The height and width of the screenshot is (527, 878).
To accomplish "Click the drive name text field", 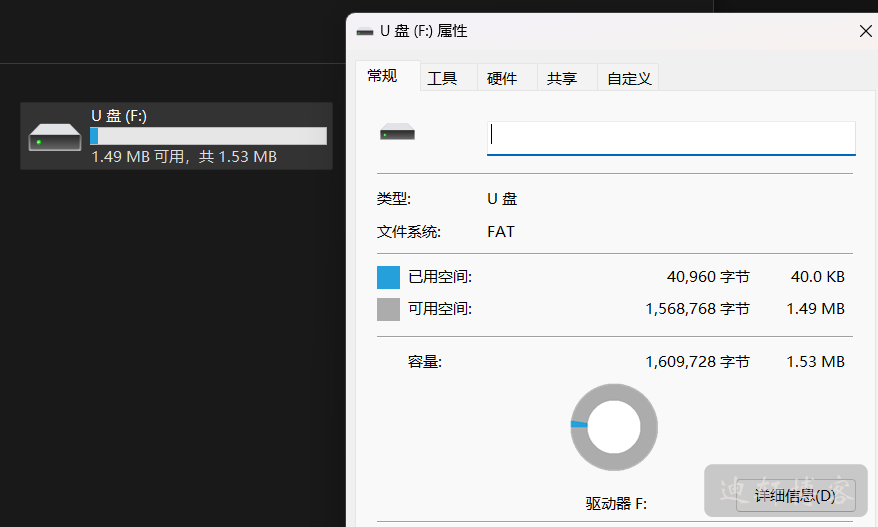I will (x=670, y=137).
